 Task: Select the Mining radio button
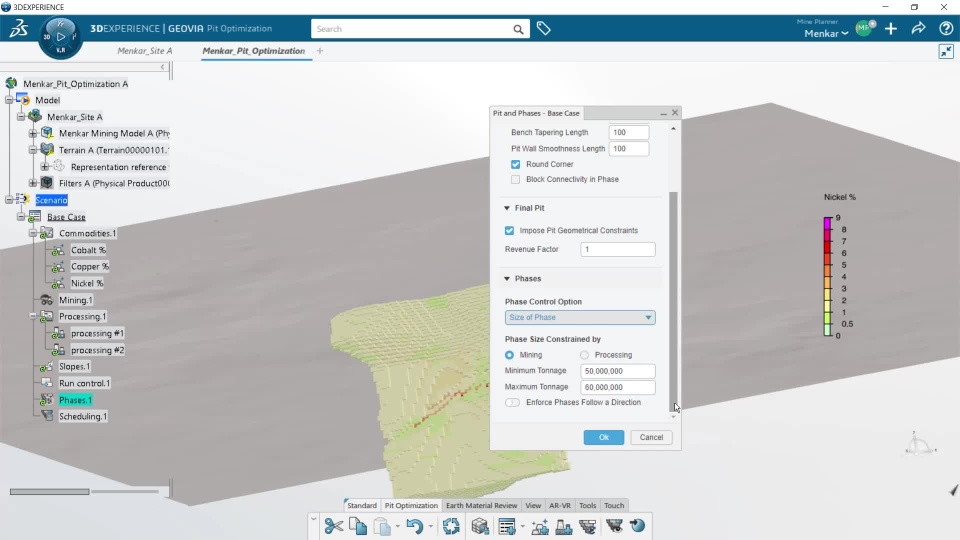tap(509, 355)
